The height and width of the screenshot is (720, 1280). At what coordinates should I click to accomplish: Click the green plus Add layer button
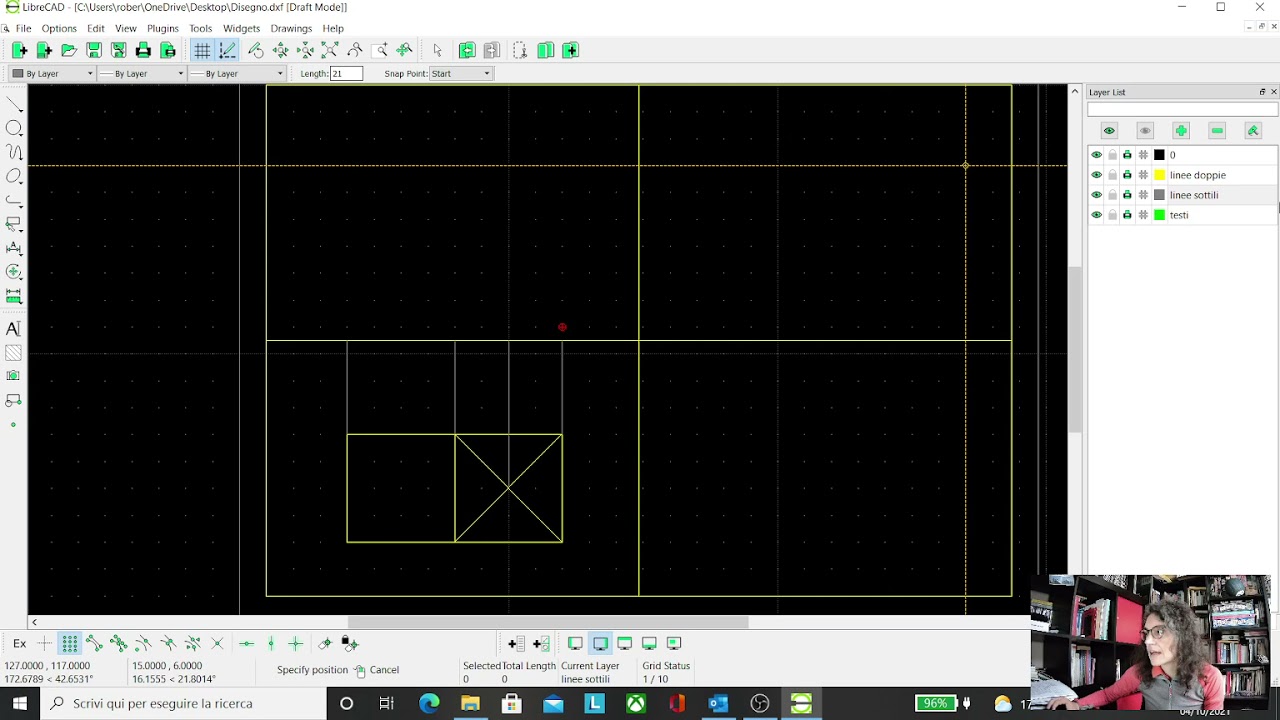pyautogui.click(x=1181, y=131)
